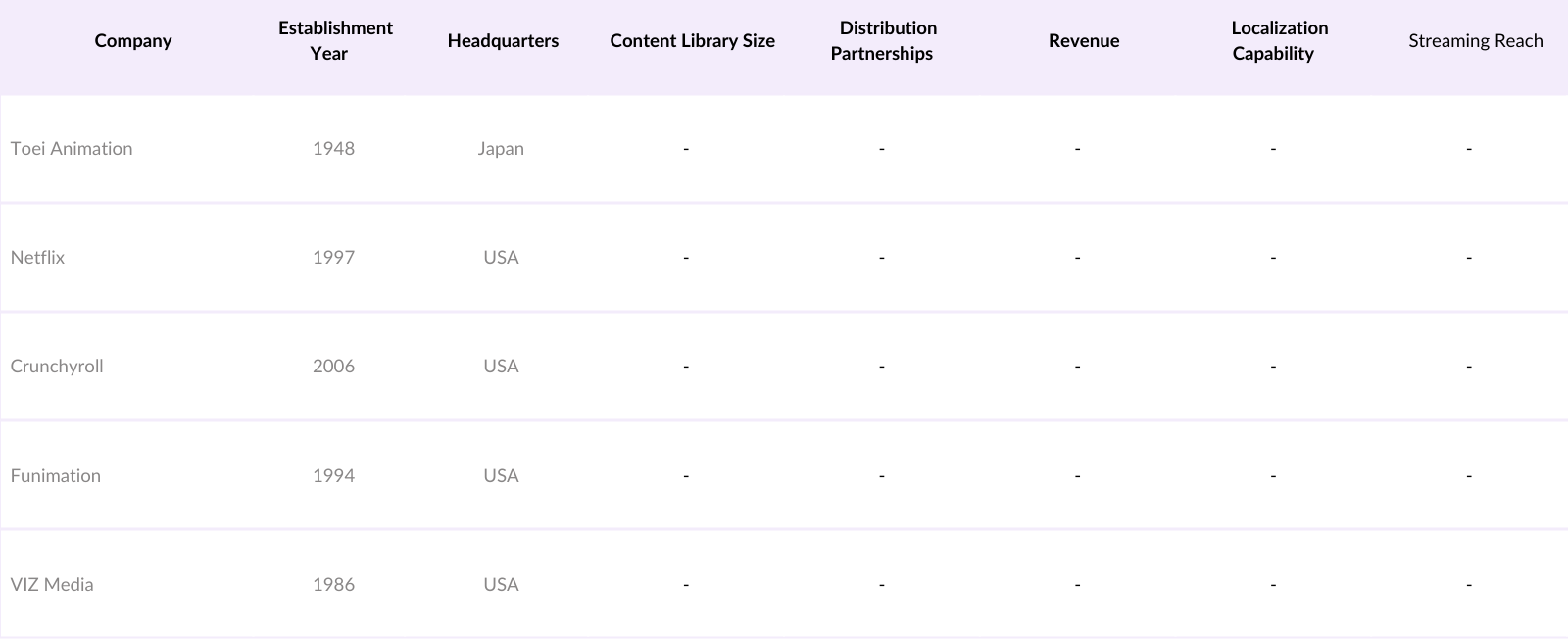Viewport: 1568px width, 640px height.
Task: Click the Establishment Year column header
Action: pyautogui.click(x=335, y=41)
